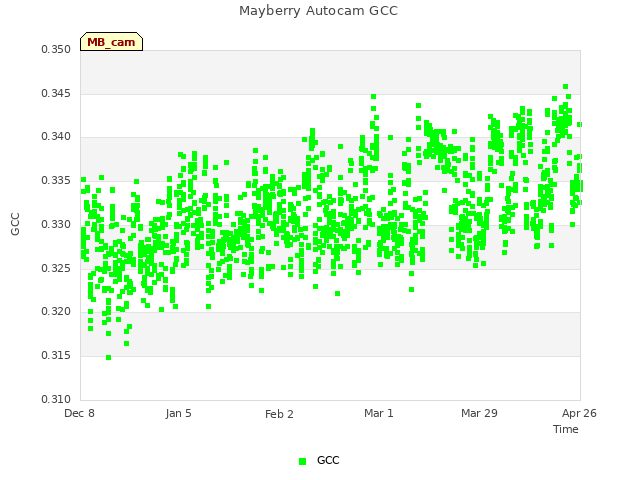640x480 pixels.
Task: Click the lowest data point near 0.315
Action: coord(109,358)
